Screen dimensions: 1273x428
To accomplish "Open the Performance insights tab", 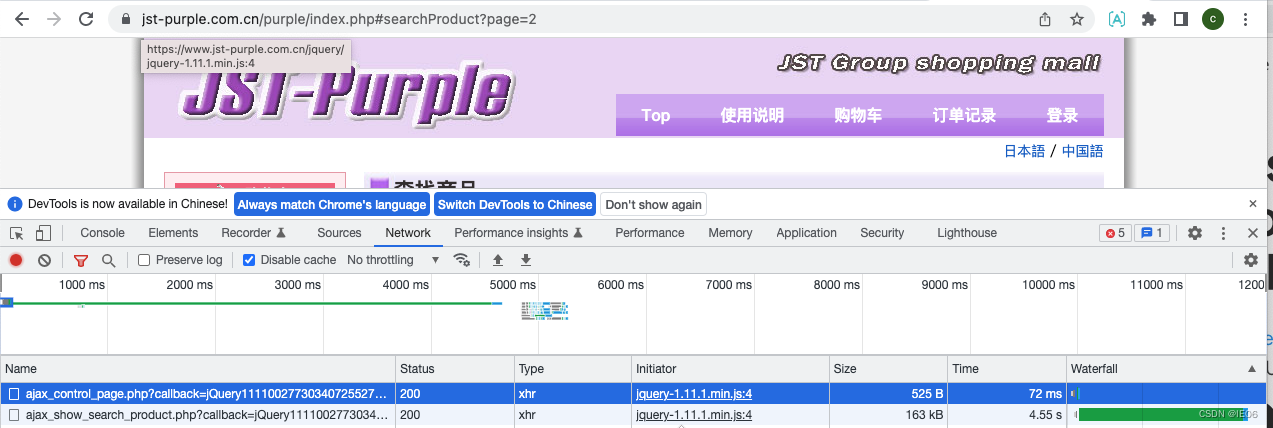I will pyautogui.click(x=518, y=233).
